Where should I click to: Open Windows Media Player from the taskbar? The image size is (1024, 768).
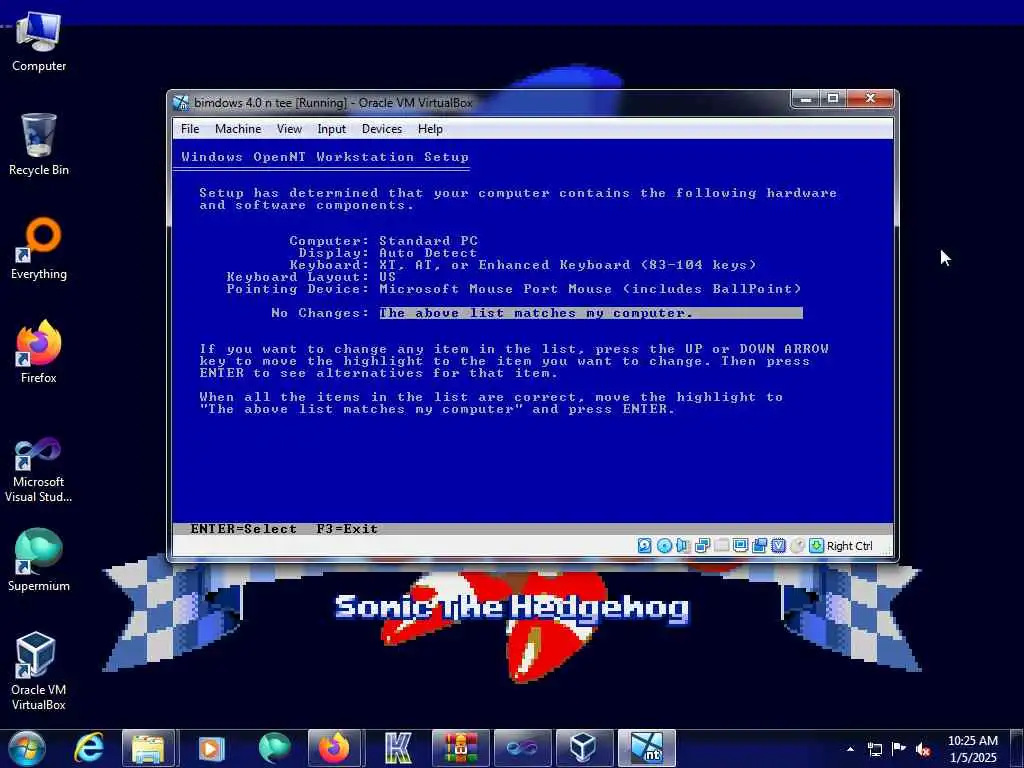(x=210, y=748)
